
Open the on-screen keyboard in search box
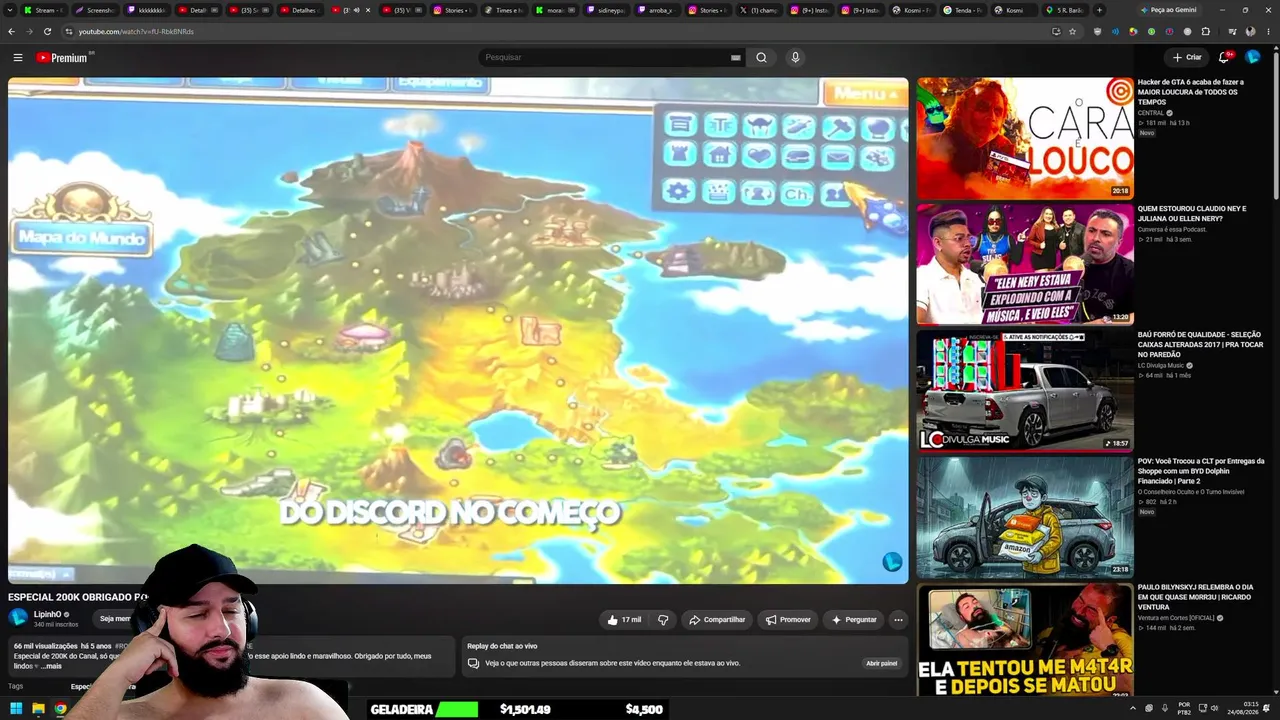click(x=736, y=58)
